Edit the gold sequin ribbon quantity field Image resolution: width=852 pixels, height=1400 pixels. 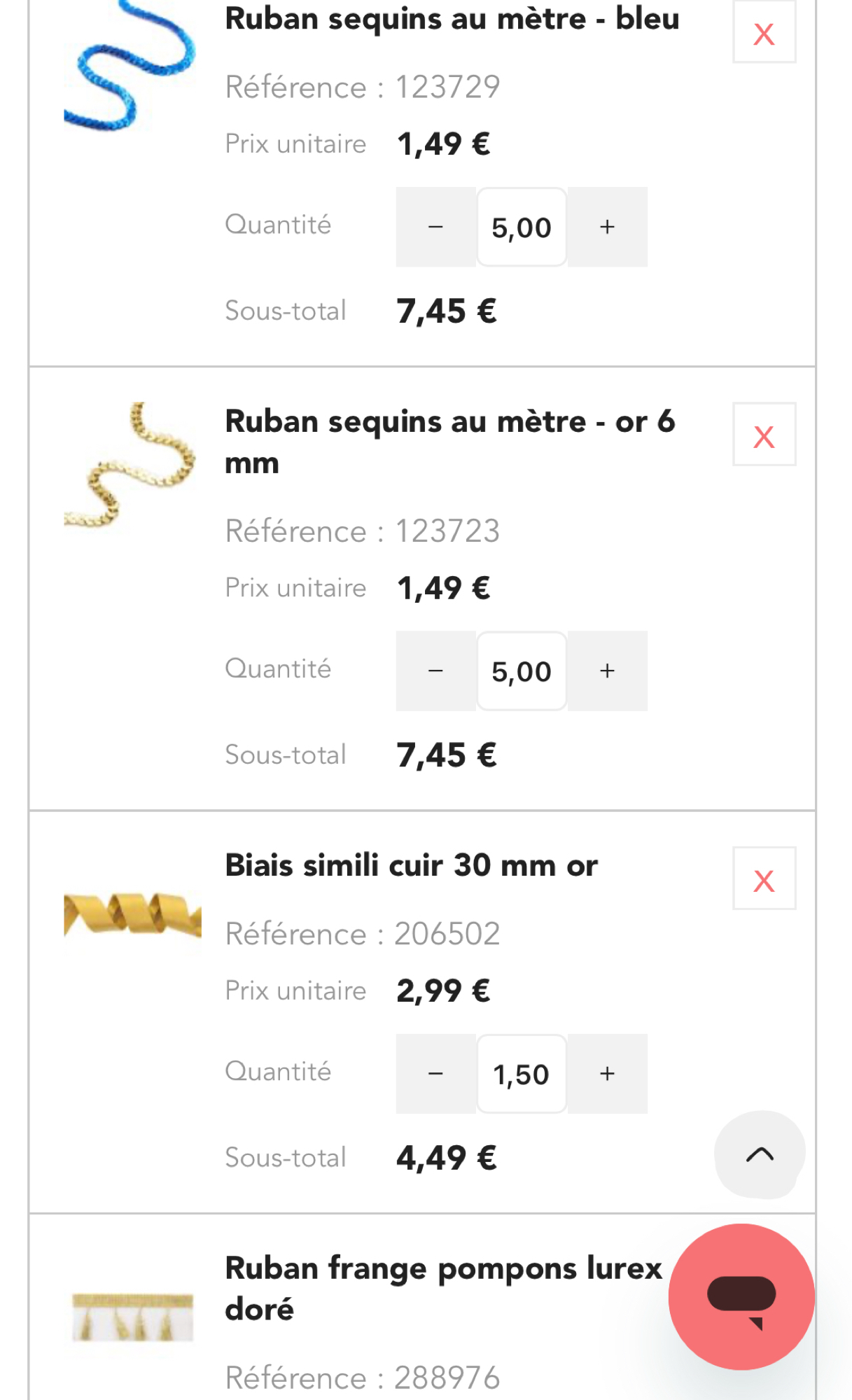click(522, 671)
